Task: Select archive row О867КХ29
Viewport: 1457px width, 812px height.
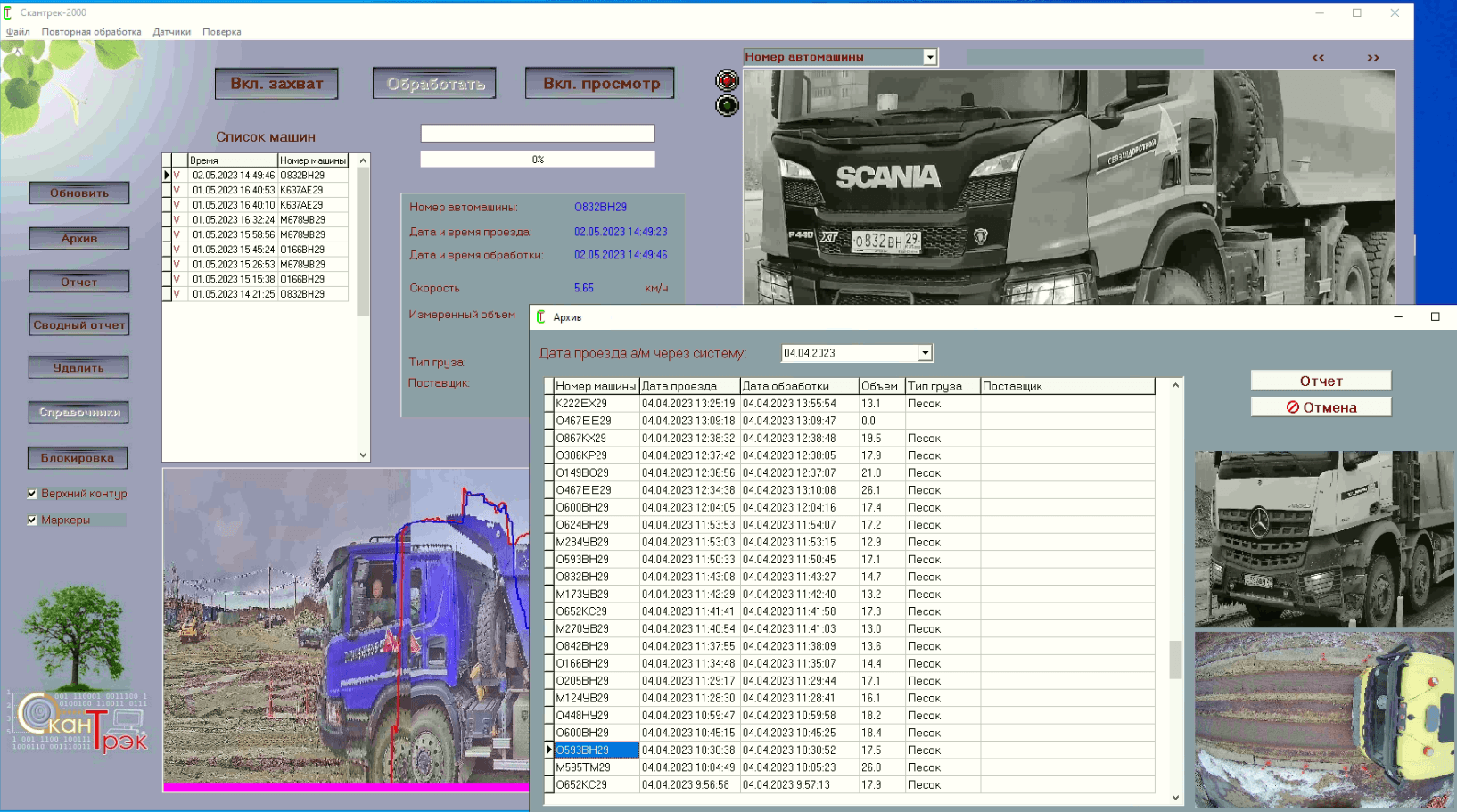Action: pyautogui.click(x=850, y=439)
